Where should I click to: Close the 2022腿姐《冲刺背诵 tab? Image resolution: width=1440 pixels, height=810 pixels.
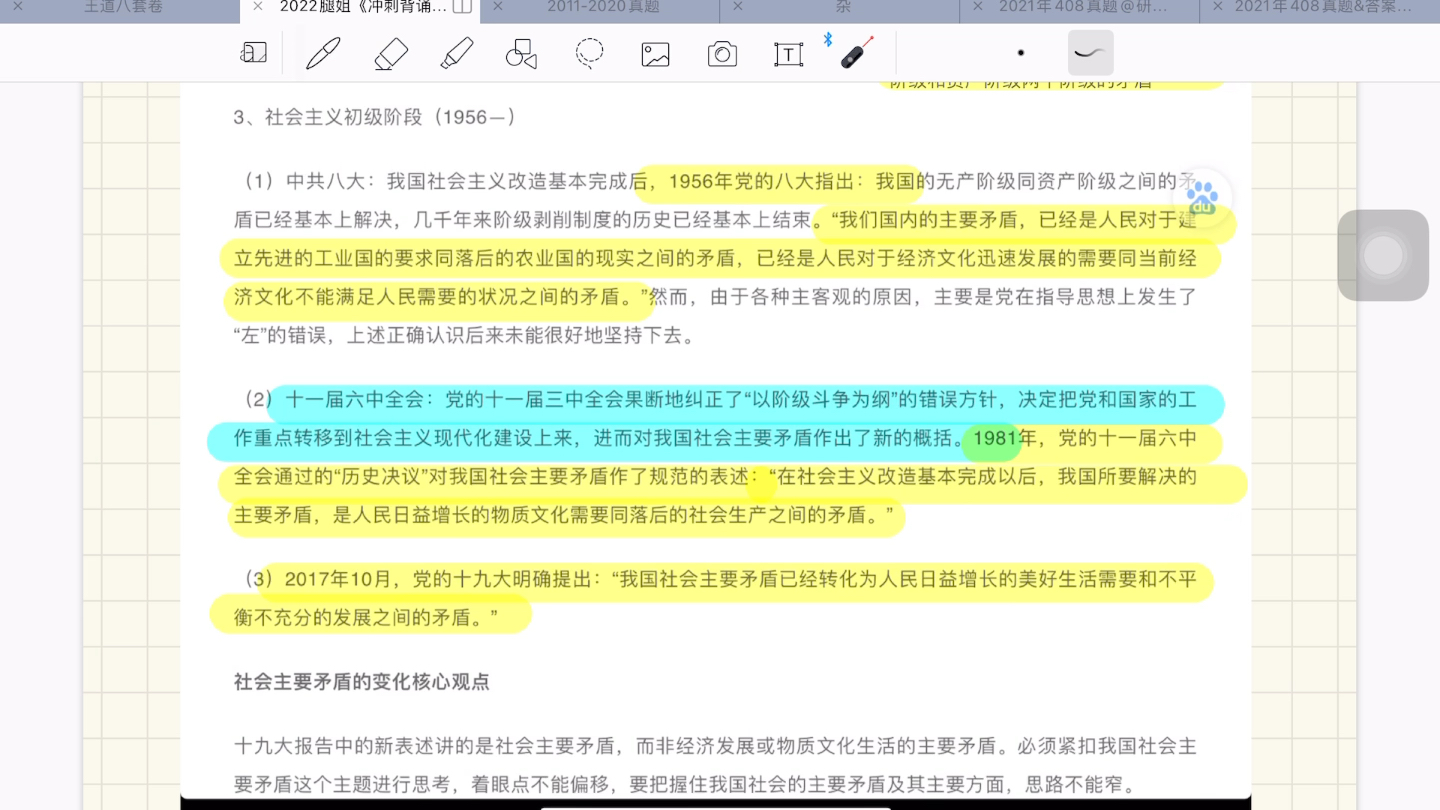point(257,6)
